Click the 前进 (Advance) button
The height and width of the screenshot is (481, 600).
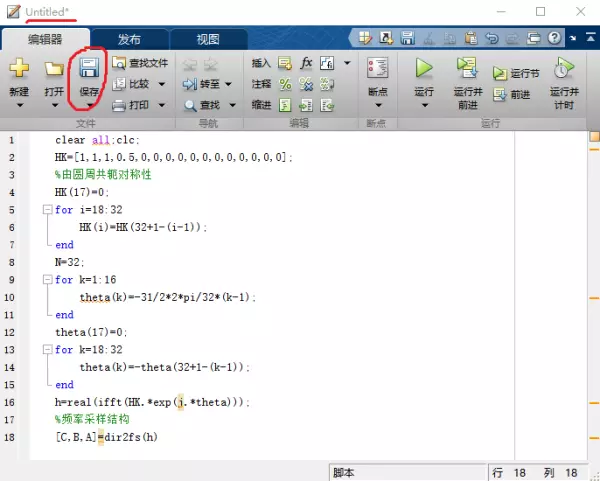click(x=512, y=94)
